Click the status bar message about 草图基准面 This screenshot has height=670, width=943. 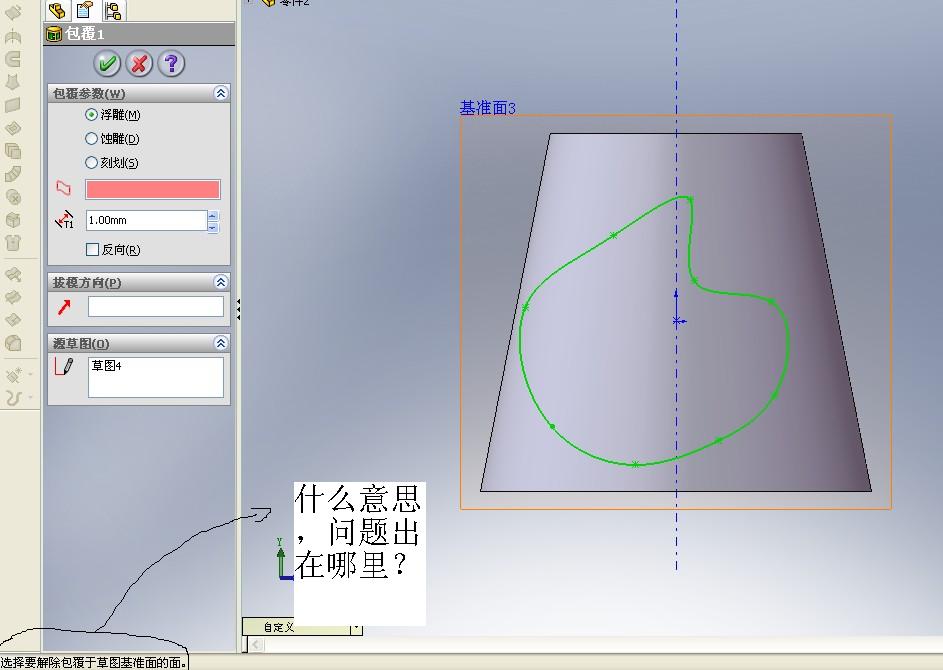[93, 662]
